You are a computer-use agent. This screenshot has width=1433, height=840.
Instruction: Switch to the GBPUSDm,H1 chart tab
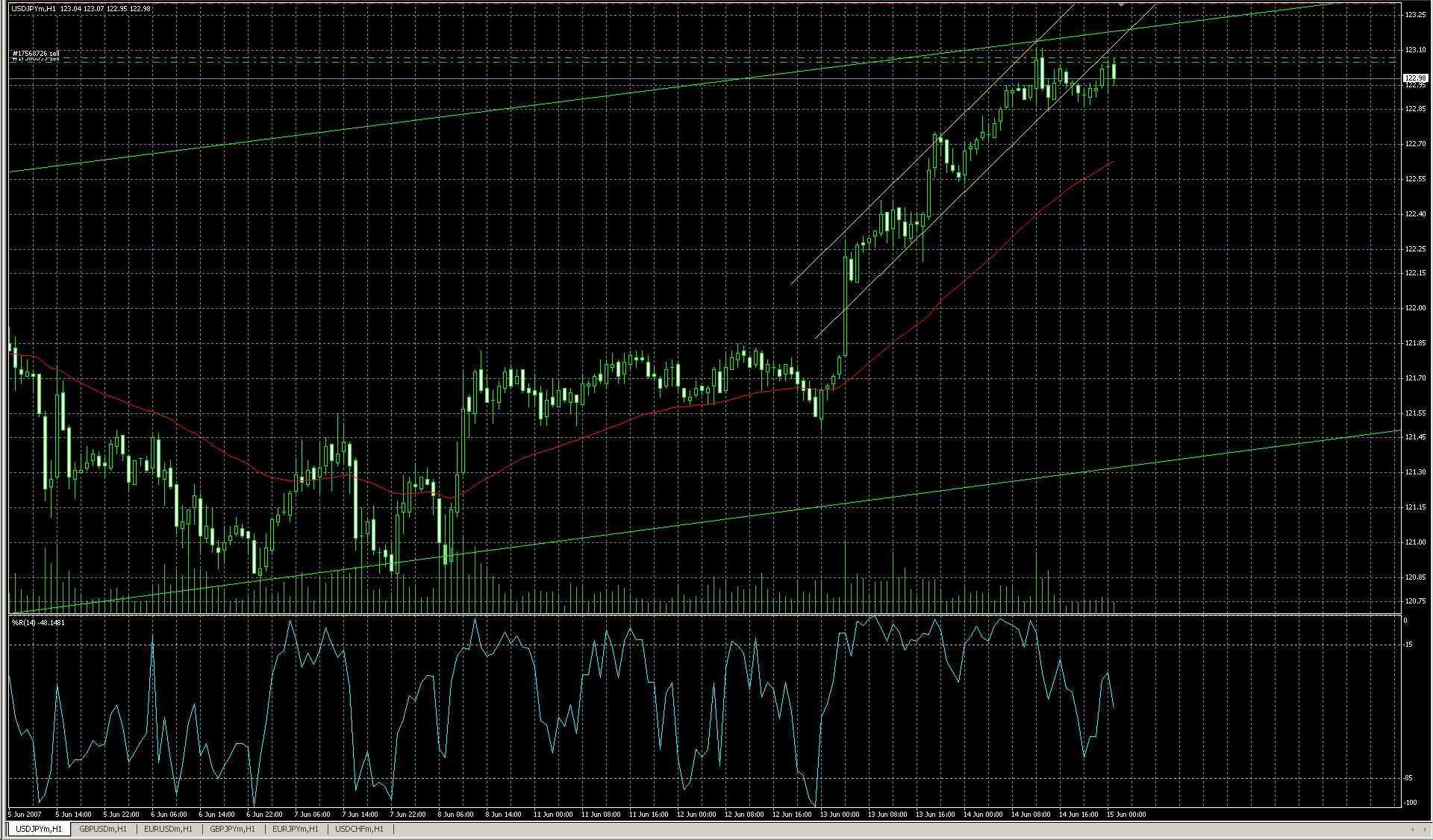(x=103, y=829)
